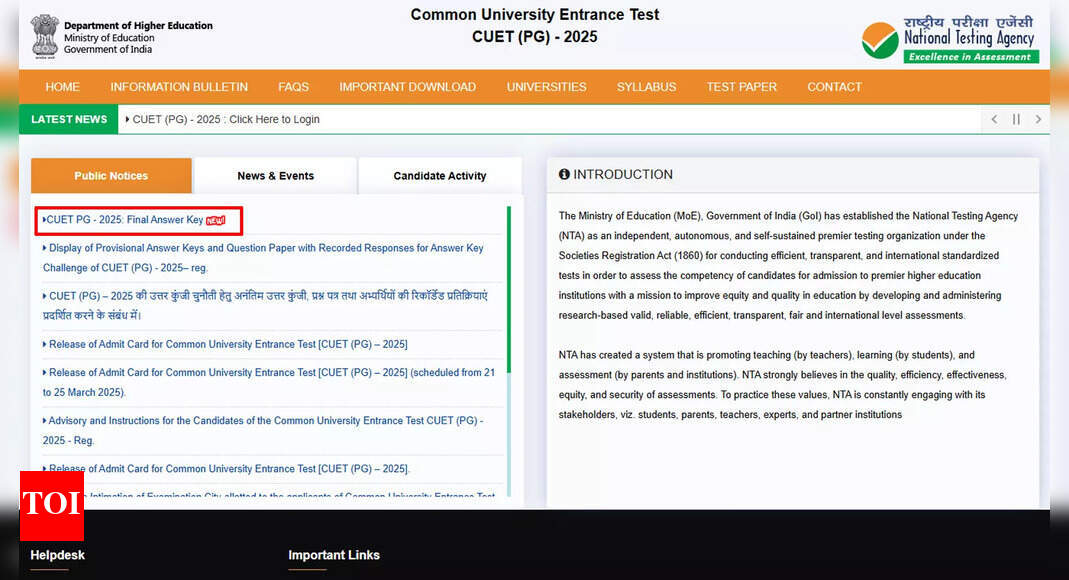Click the red NEW badge icon
Screen dimensions: 1069x580
216,220
